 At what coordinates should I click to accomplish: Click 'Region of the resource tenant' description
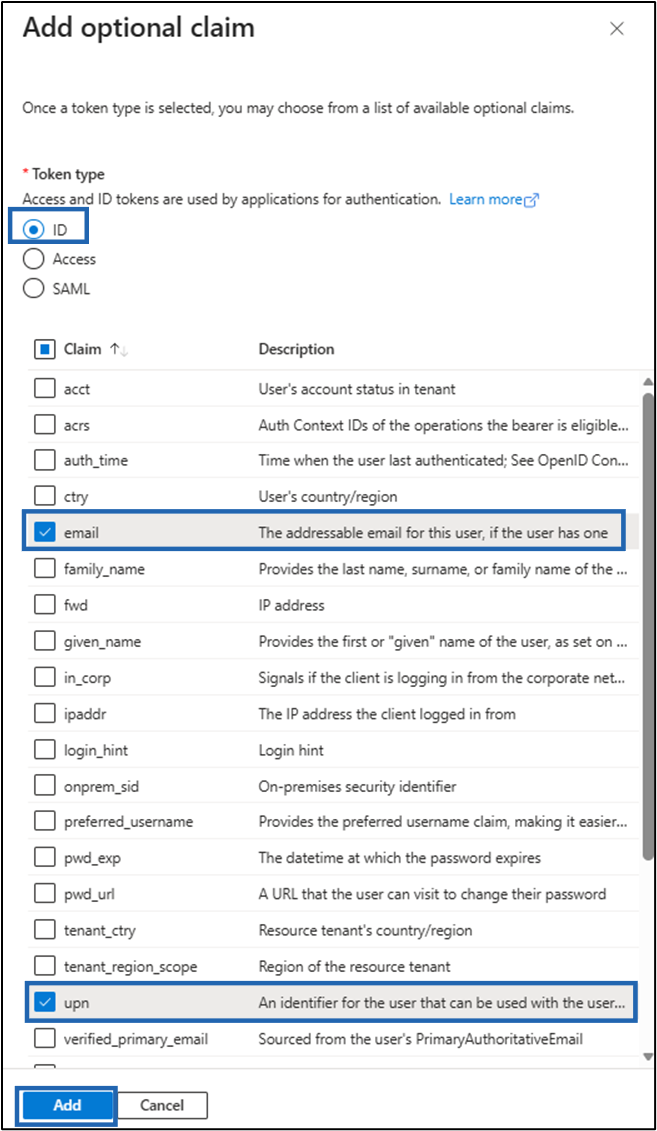tap(355, 967)
